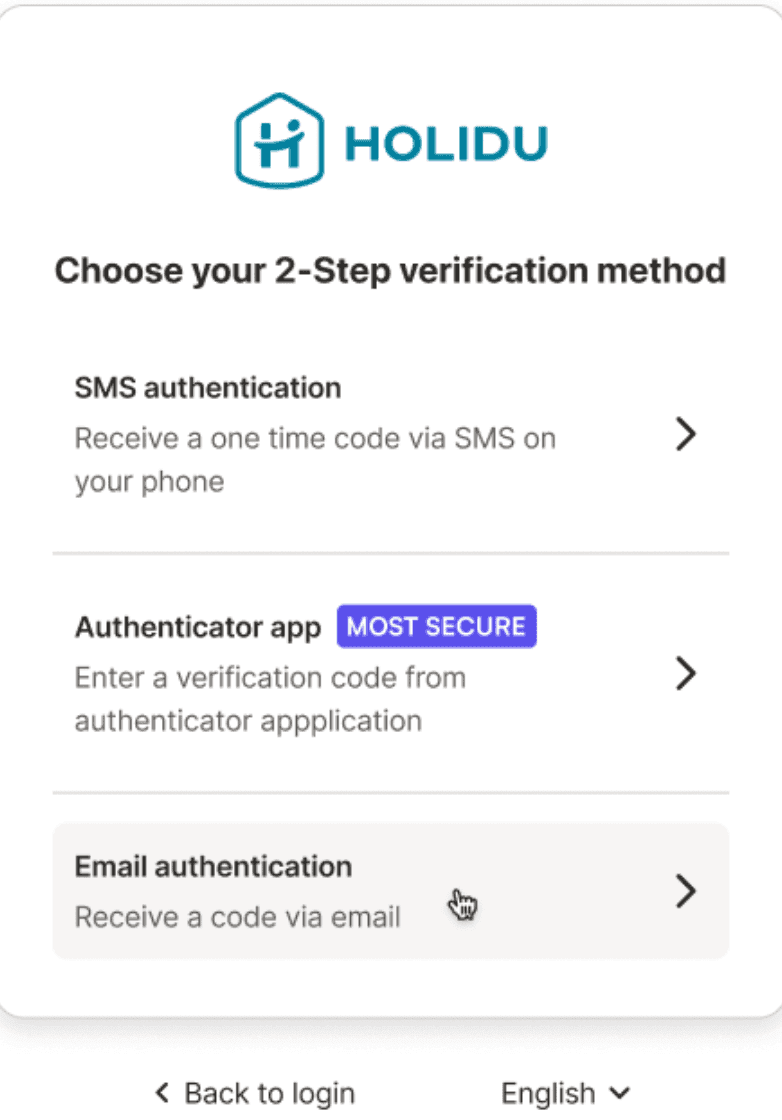Click divider line below SMS authentication option

click(390, 553)
